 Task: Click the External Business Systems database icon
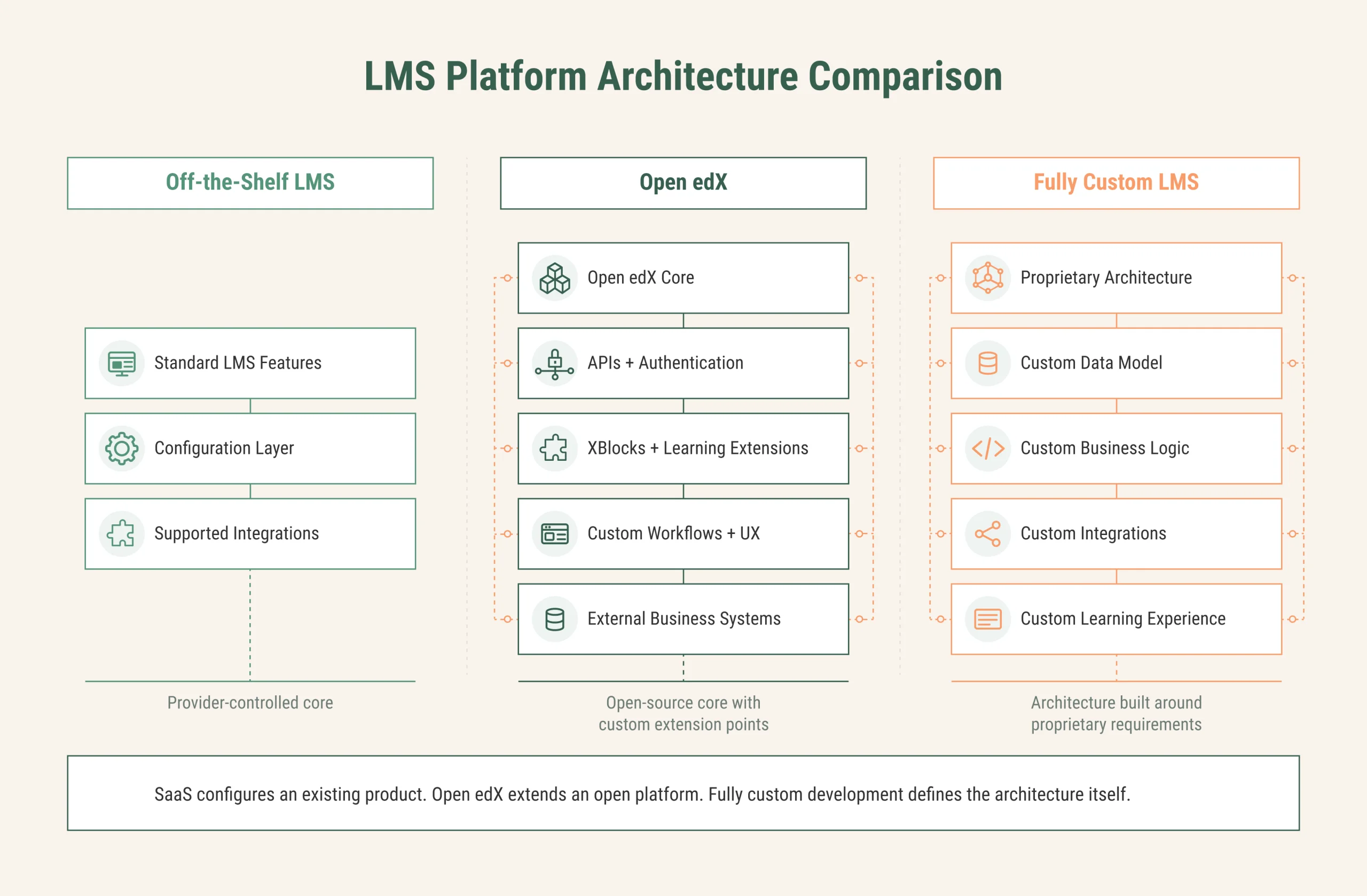click(555, 620)
